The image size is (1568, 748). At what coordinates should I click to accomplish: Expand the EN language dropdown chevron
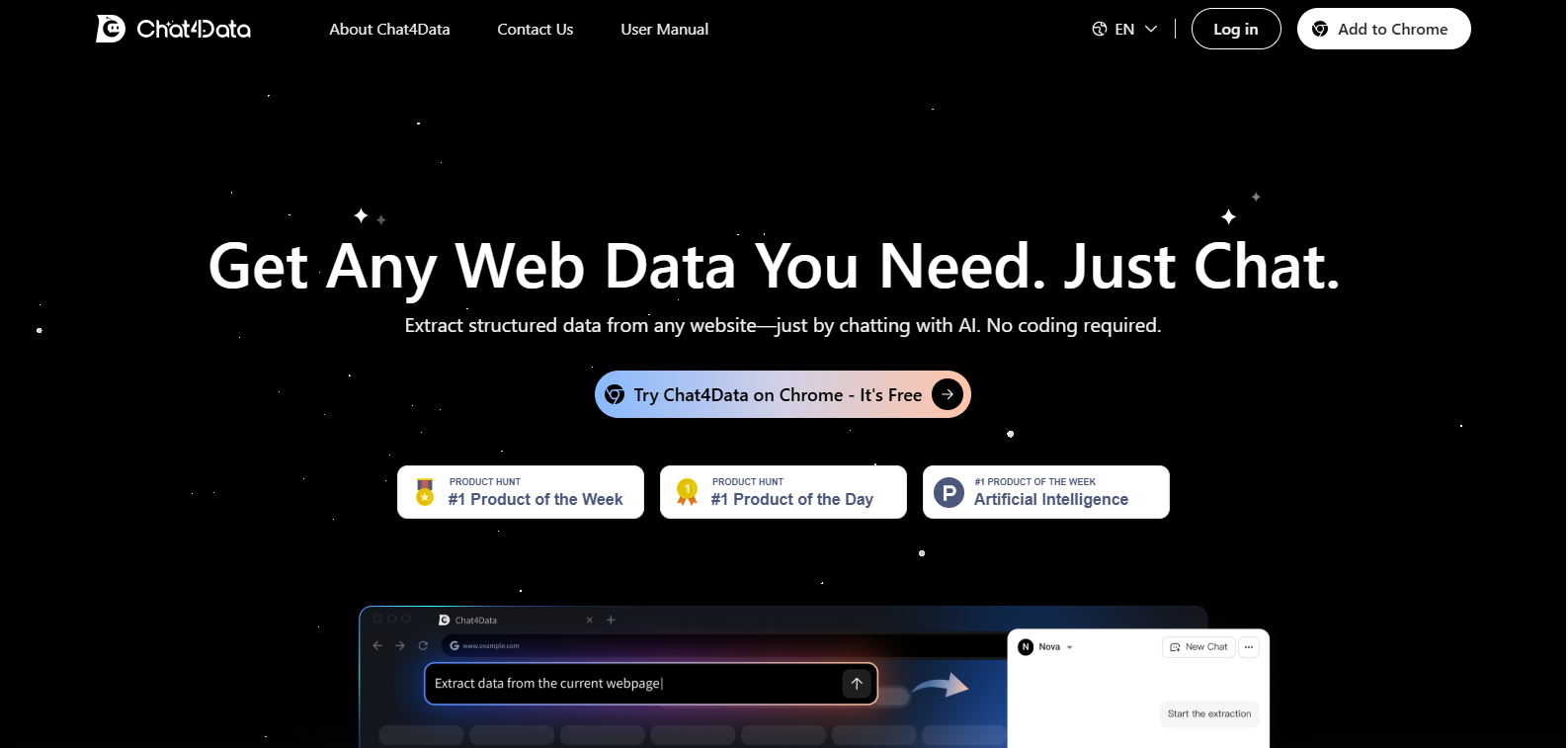(x=1151, y=29)
